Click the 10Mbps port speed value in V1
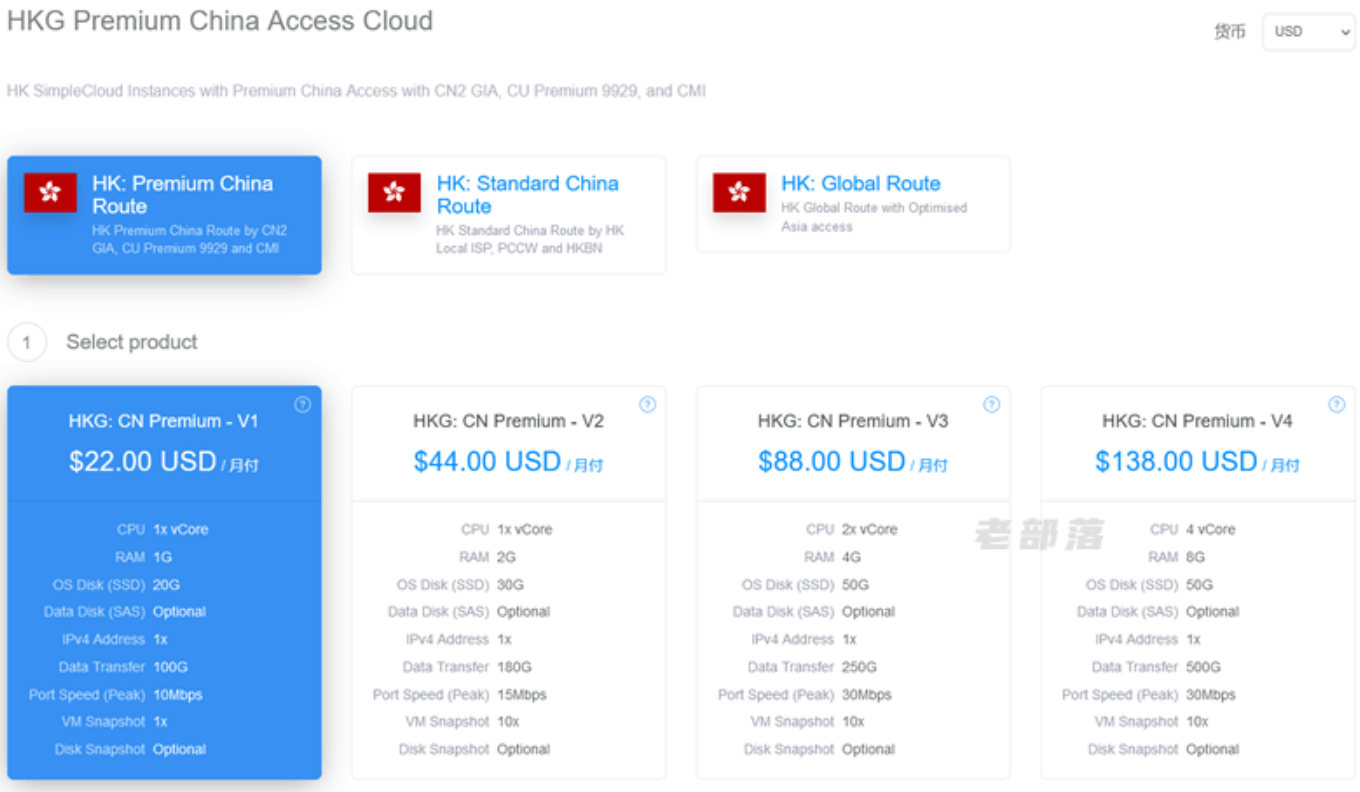The width and height of the screenshot is (1360, 792). tap(178, 695)
